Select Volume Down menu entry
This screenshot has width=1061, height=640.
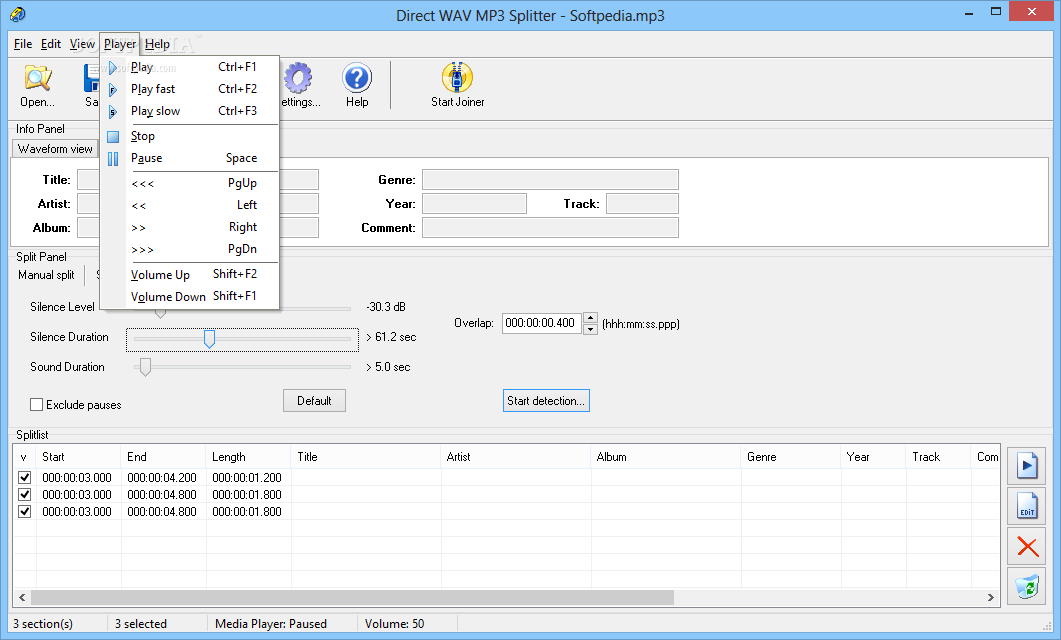point(189,296)
